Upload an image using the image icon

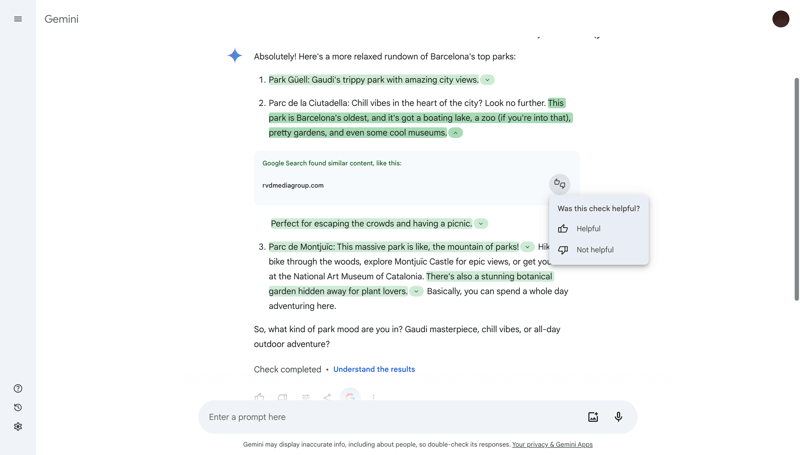pyautogui.click(x=593, y=417)
